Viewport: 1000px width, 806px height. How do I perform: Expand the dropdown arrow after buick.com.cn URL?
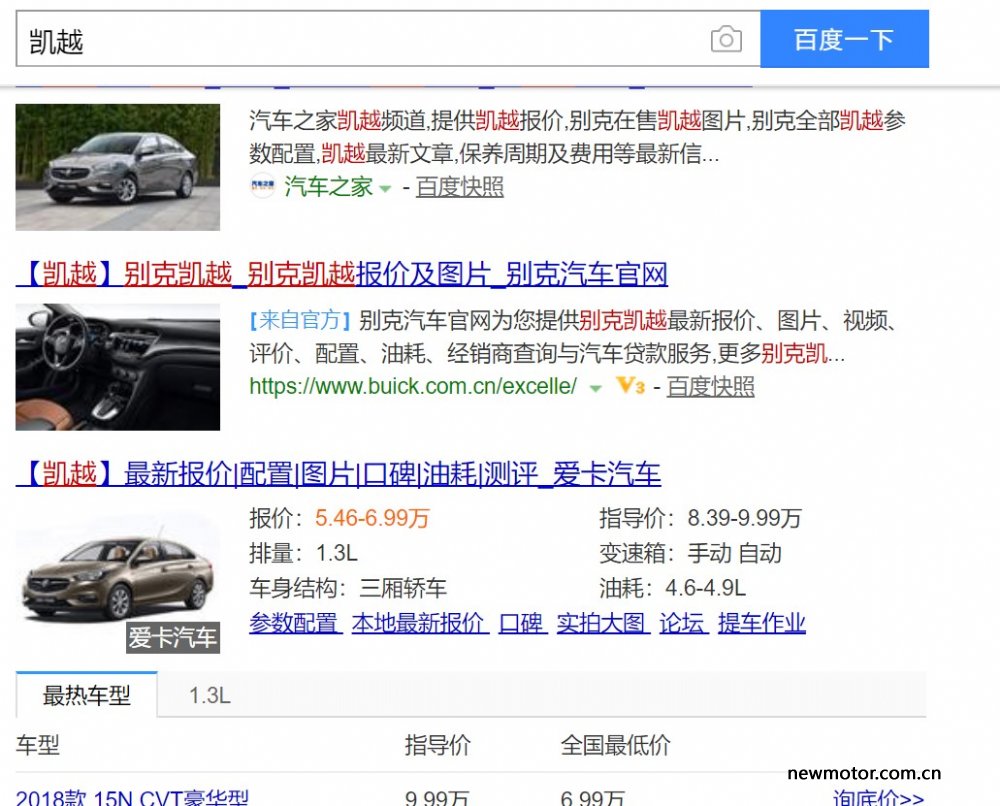[595, 388]
